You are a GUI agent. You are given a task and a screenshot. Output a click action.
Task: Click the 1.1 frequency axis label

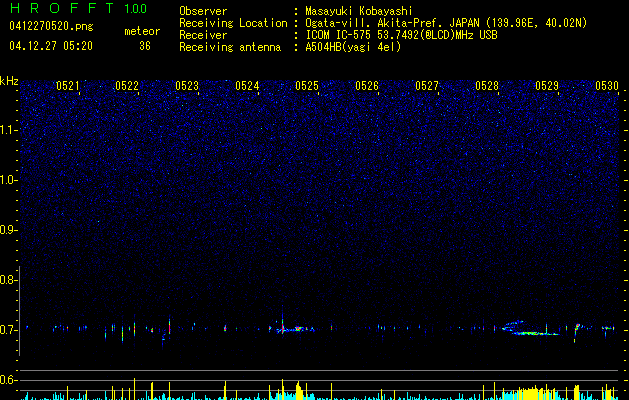pos(8,130)
